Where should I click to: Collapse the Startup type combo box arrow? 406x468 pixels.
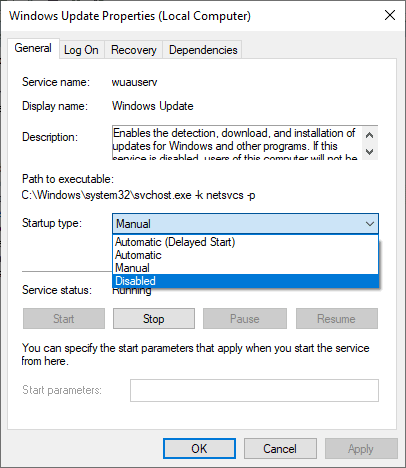(370, 224)
